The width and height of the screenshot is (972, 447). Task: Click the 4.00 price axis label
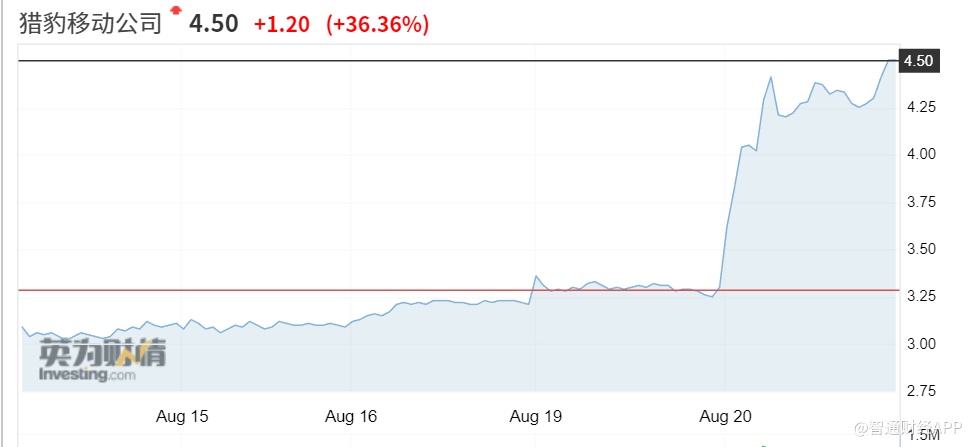tap(919, 154)
